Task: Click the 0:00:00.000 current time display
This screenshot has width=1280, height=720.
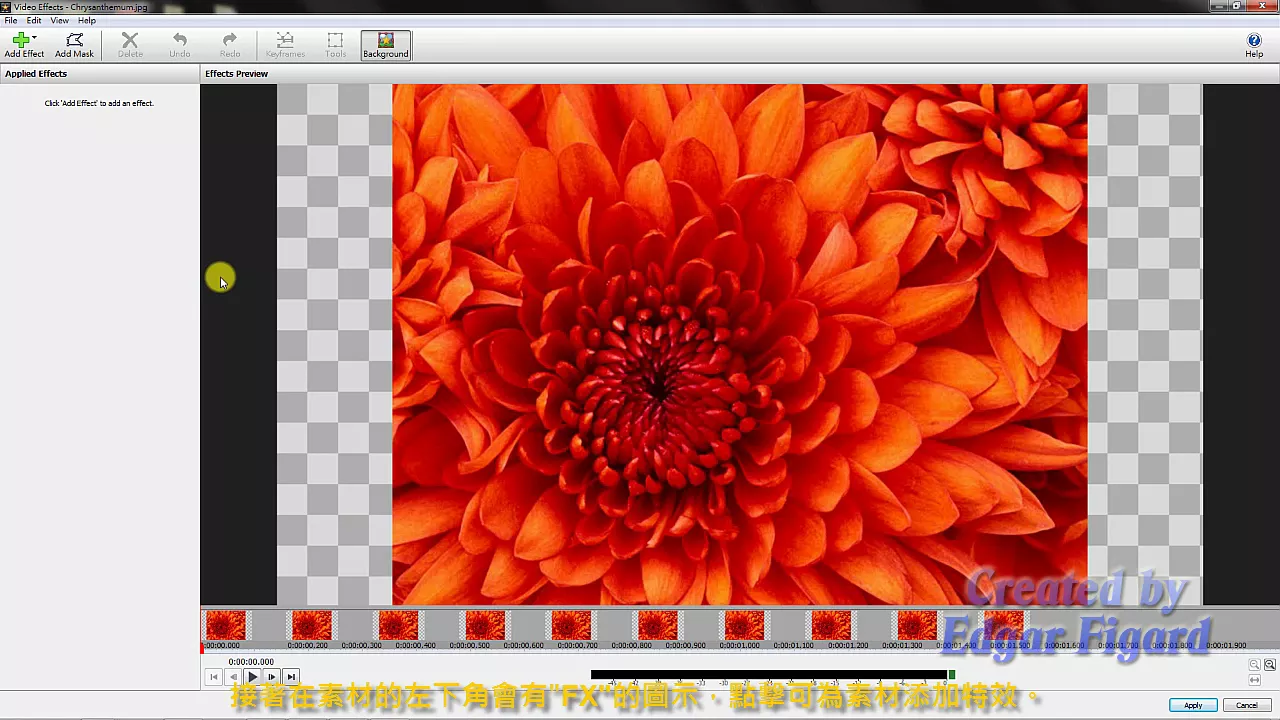Action: [251, 662]
